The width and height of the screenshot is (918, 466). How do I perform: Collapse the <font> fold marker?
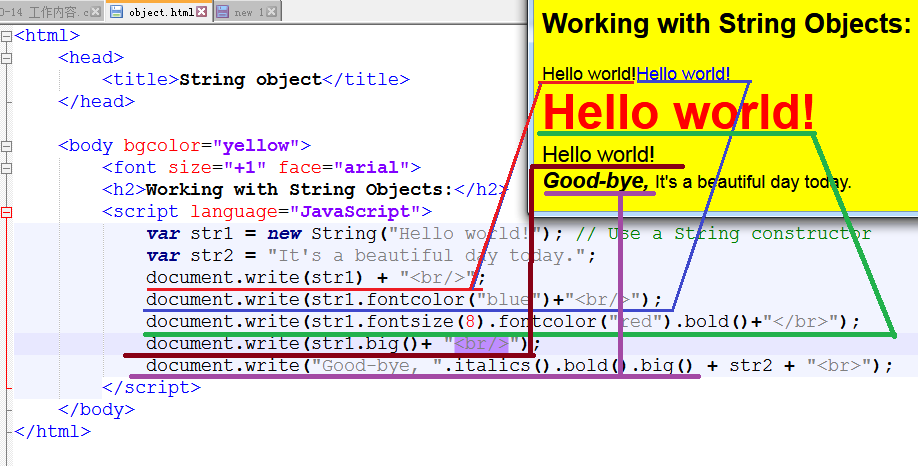pyautogui.click(x=6, y=168)
